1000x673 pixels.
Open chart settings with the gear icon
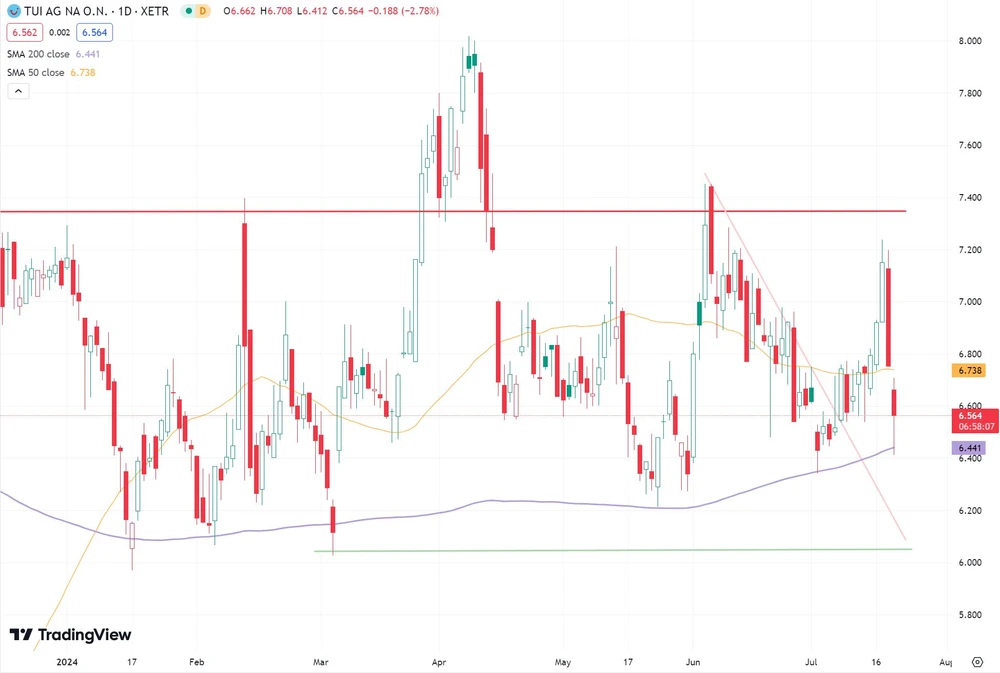(x=977, y=662)
